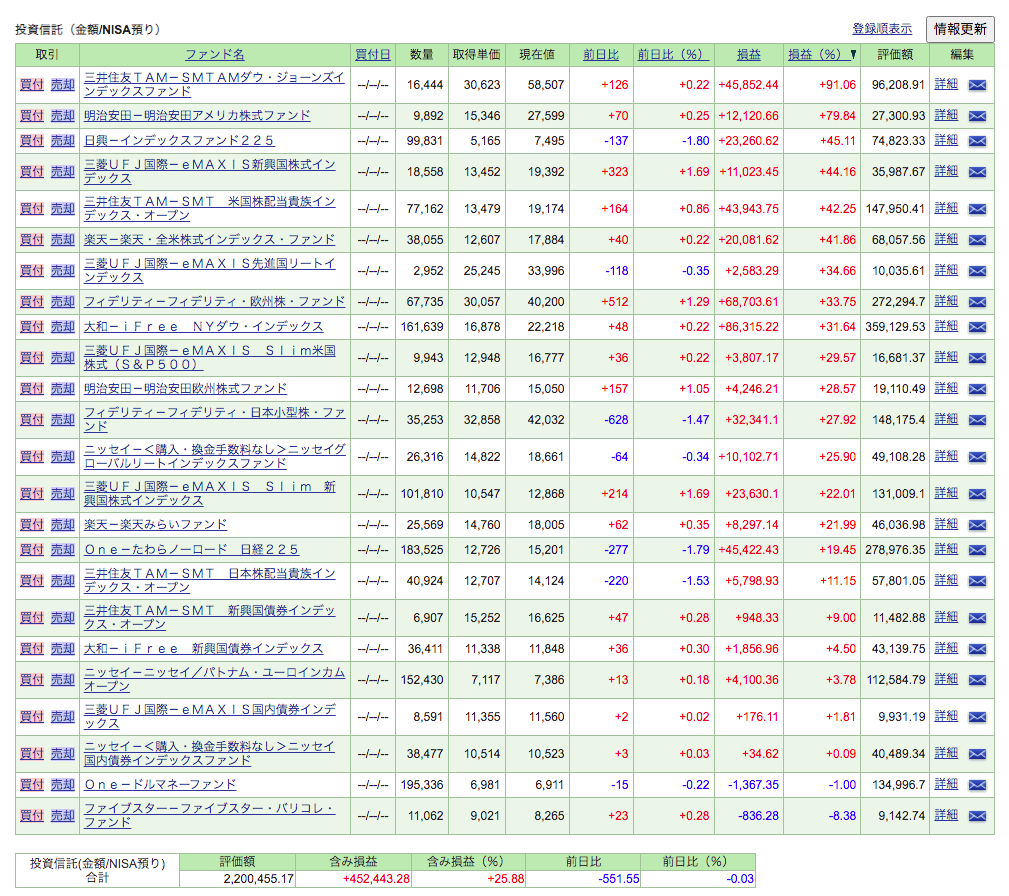
Task: Click mail icon for フィデリティ・日本小型株 row
Action: coord(977,420)
